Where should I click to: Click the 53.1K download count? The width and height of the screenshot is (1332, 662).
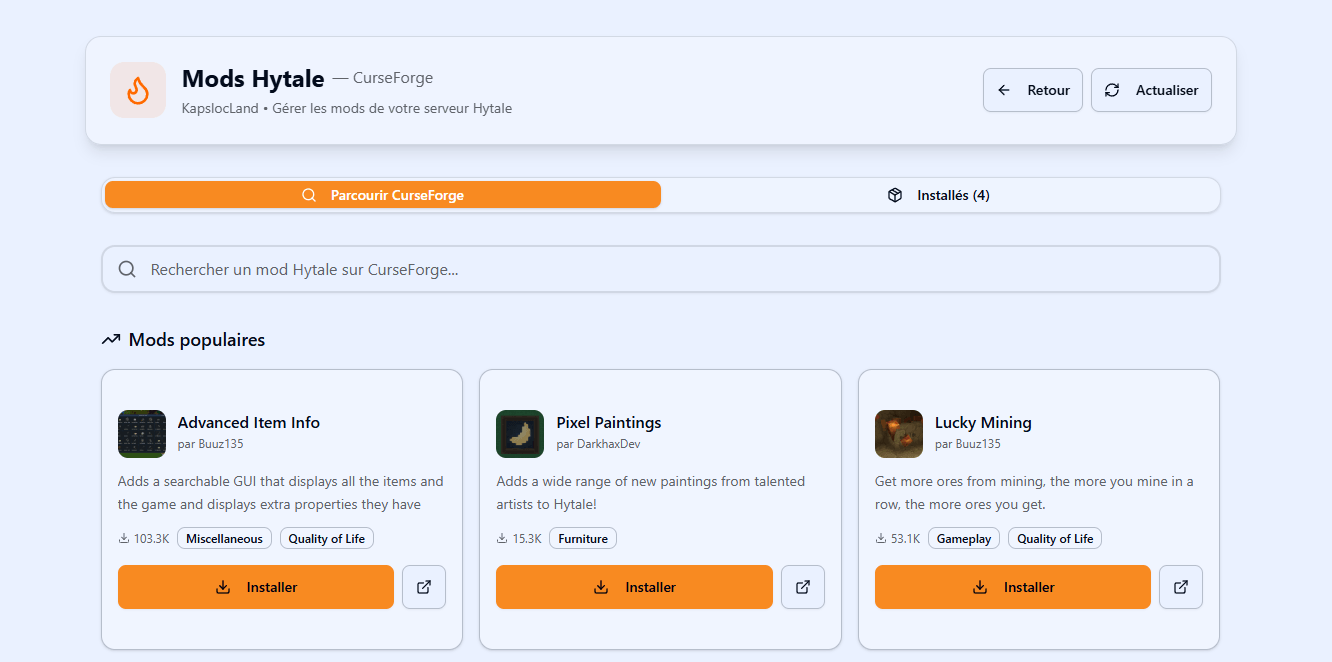[898, 539]
